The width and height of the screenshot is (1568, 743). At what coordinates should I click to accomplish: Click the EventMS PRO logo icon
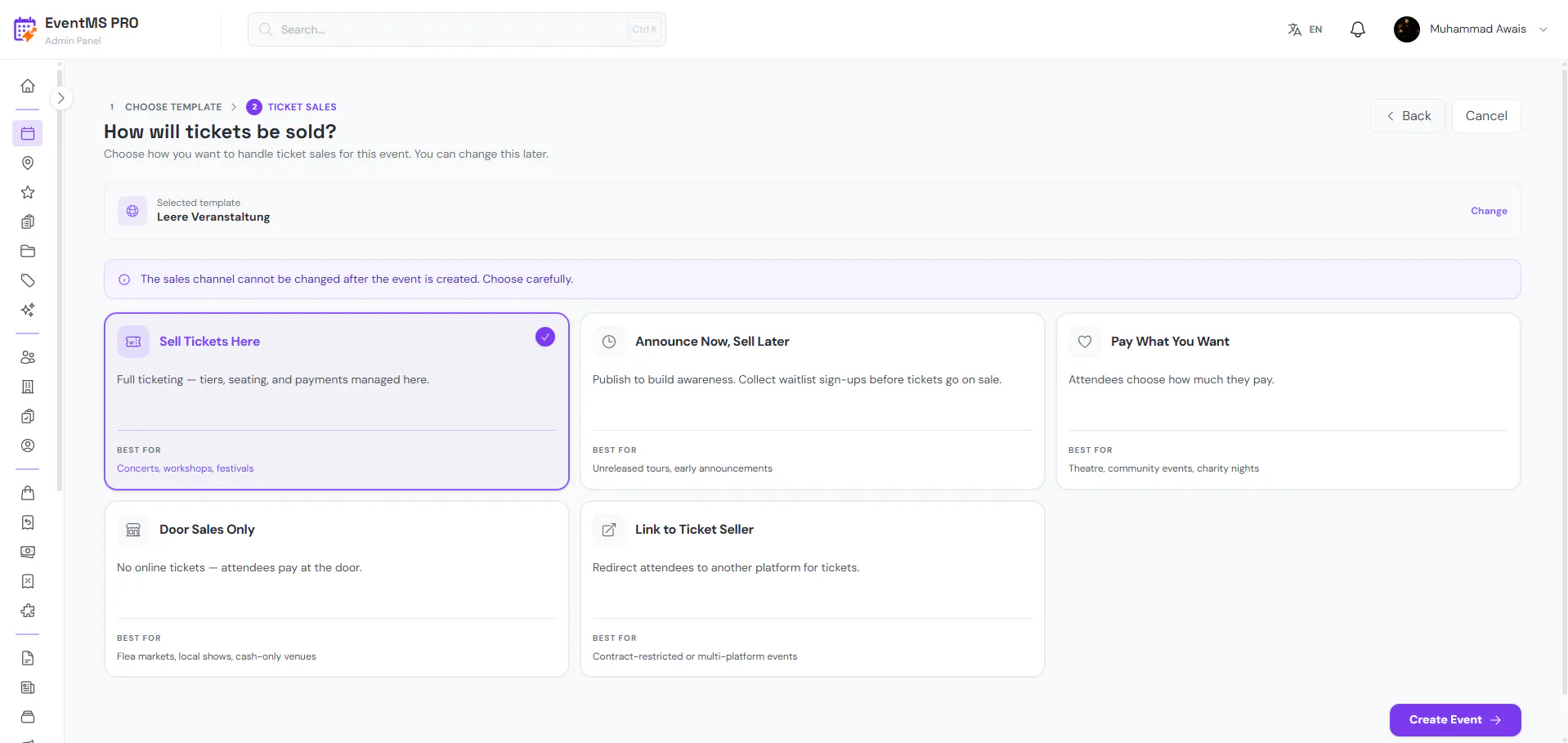click(x=25, y=29)
